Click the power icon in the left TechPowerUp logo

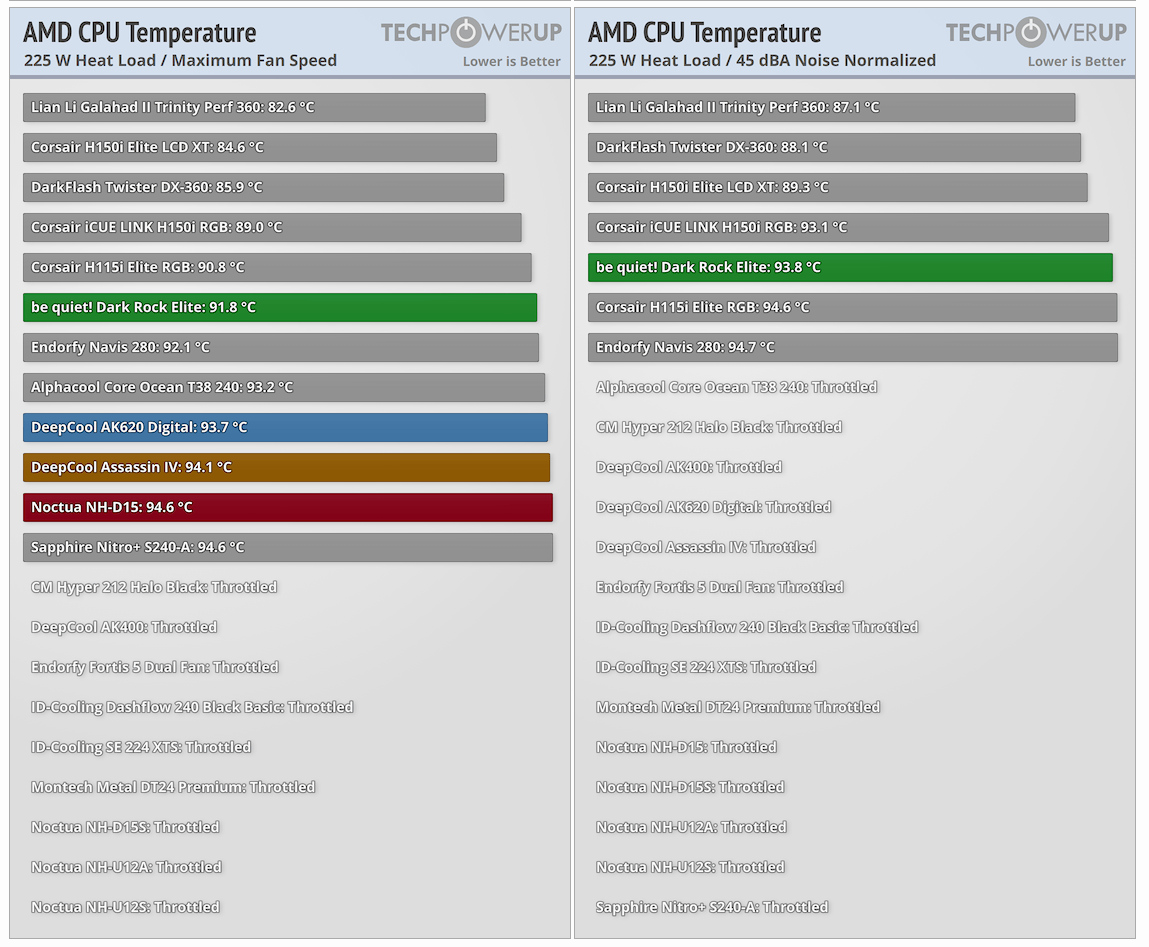[x=465, y=32]
